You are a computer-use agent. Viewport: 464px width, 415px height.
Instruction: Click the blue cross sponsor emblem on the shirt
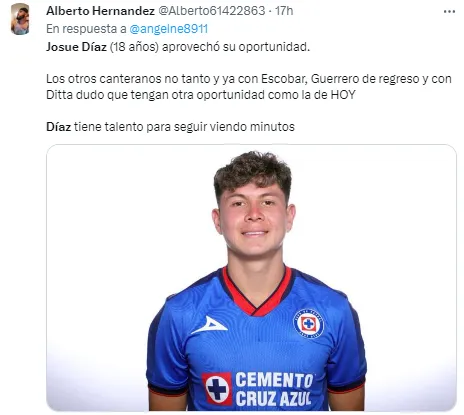[x=217, y=388]
